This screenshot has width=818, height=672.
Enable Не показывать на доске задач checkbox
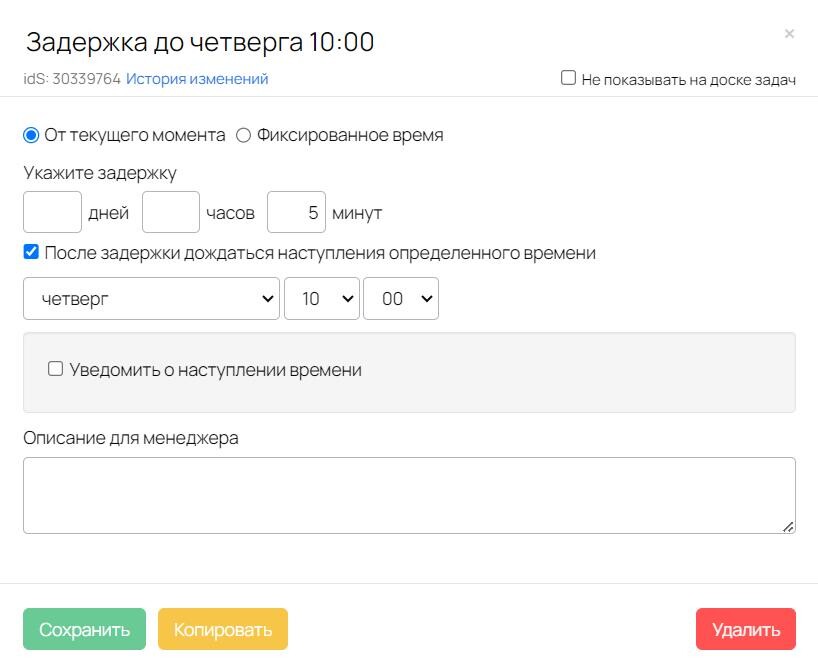568,78
